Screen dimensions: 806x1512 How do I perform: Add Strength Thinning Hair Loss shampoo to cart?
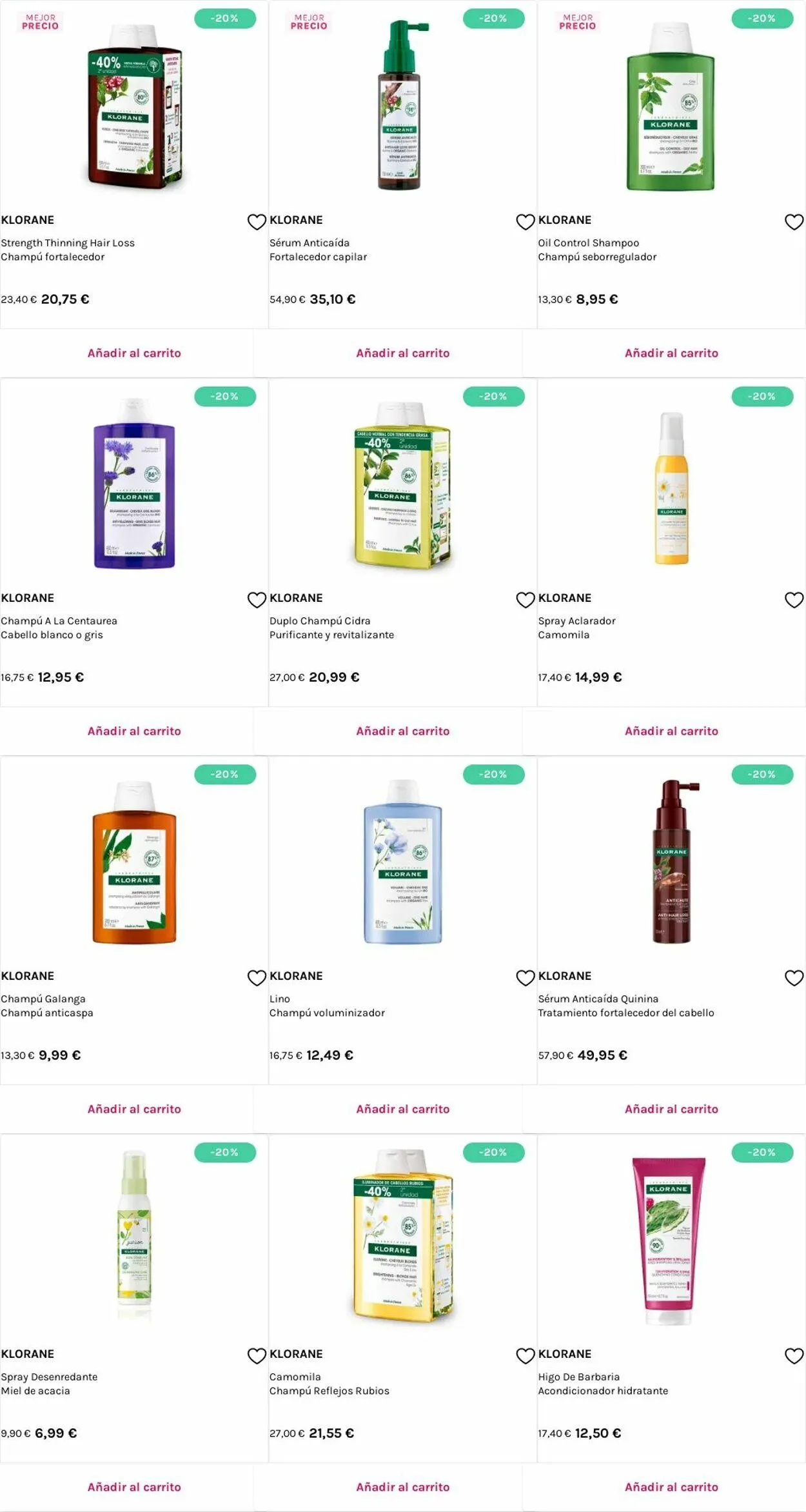click(134, 353)
